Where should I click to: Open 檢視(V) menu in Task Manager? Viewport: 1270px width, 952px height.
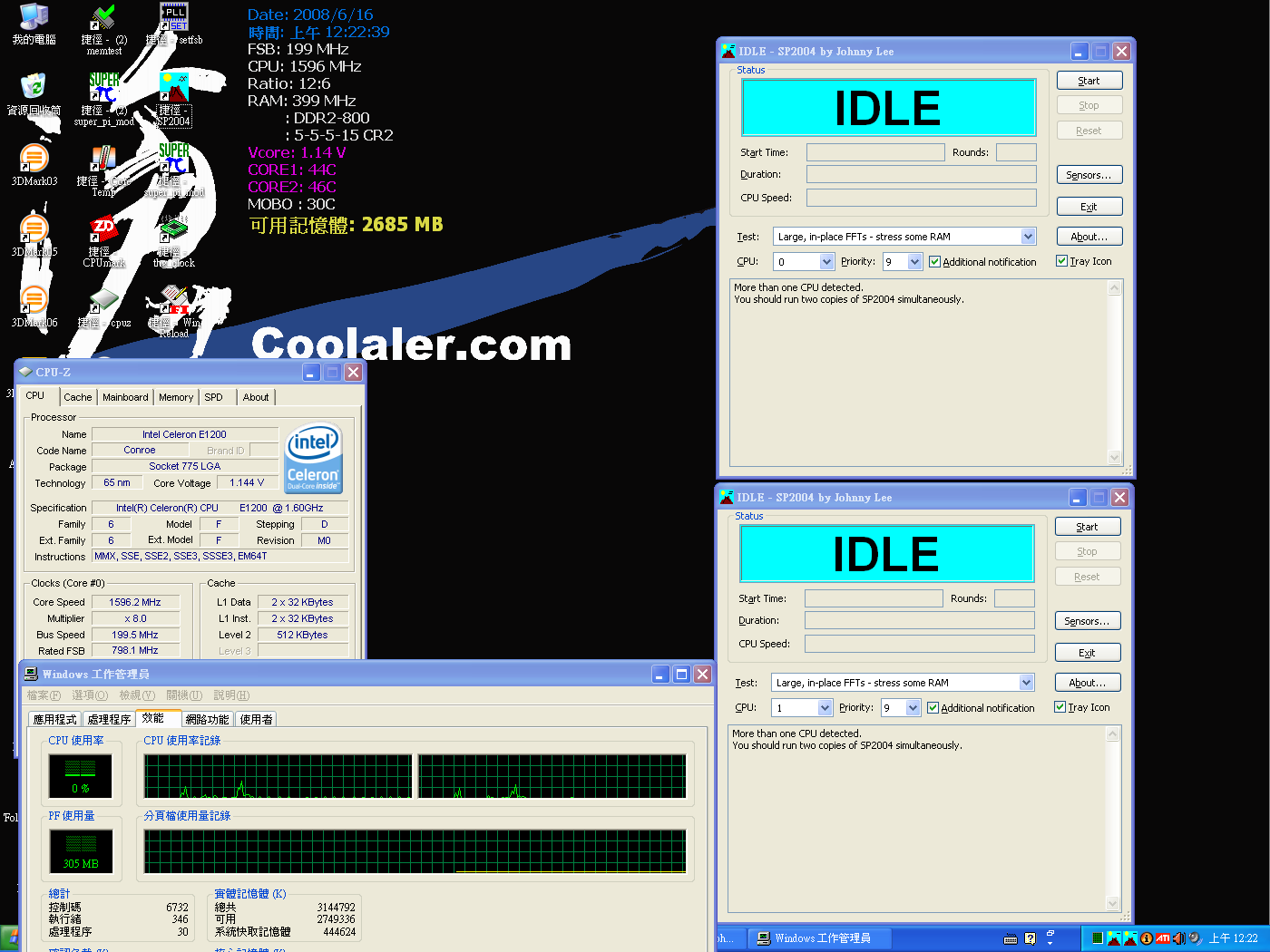click(137, 695)
